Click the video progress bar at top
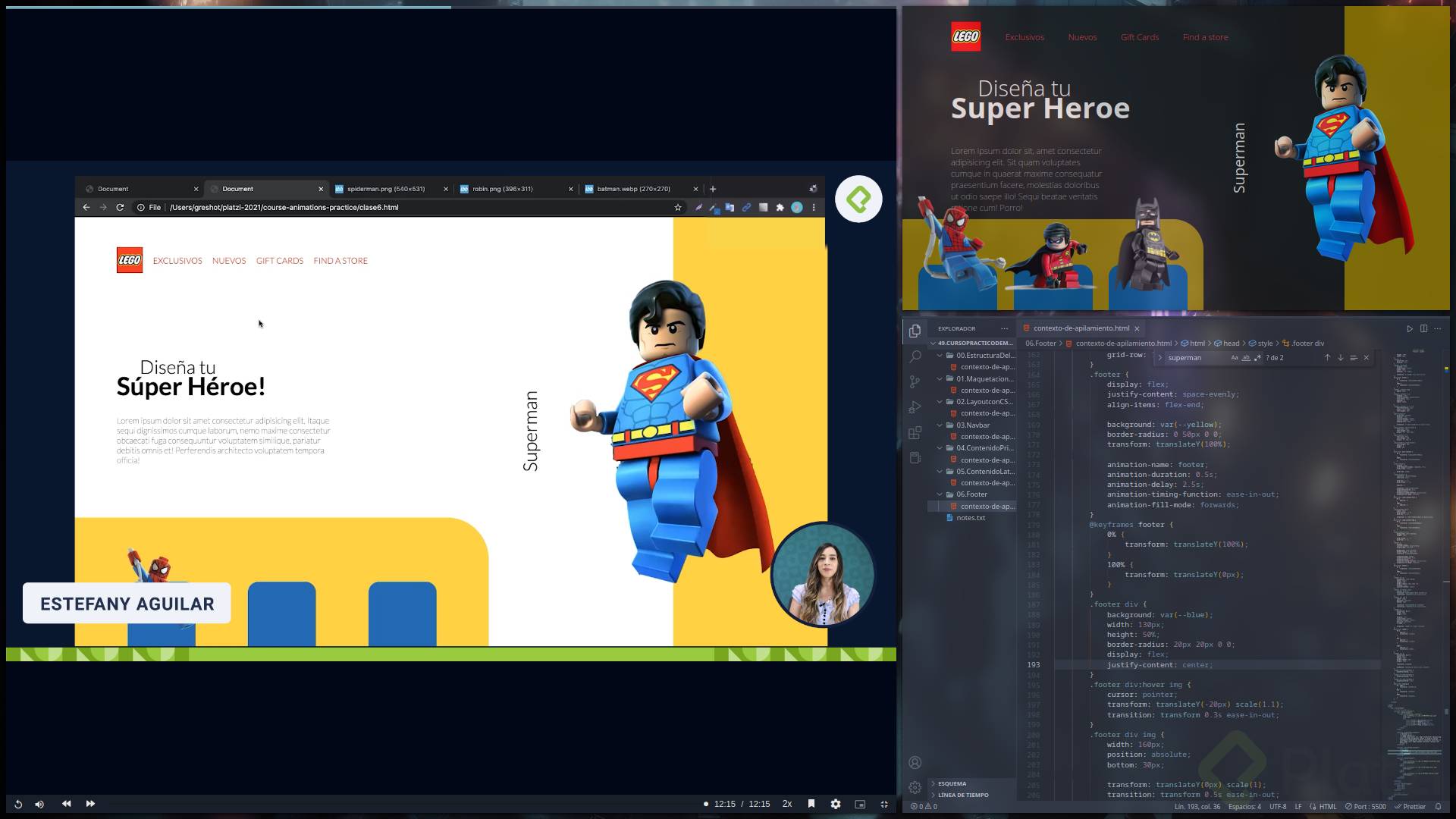Screen dimensions: 1456x819 click(x=451, y=7)
